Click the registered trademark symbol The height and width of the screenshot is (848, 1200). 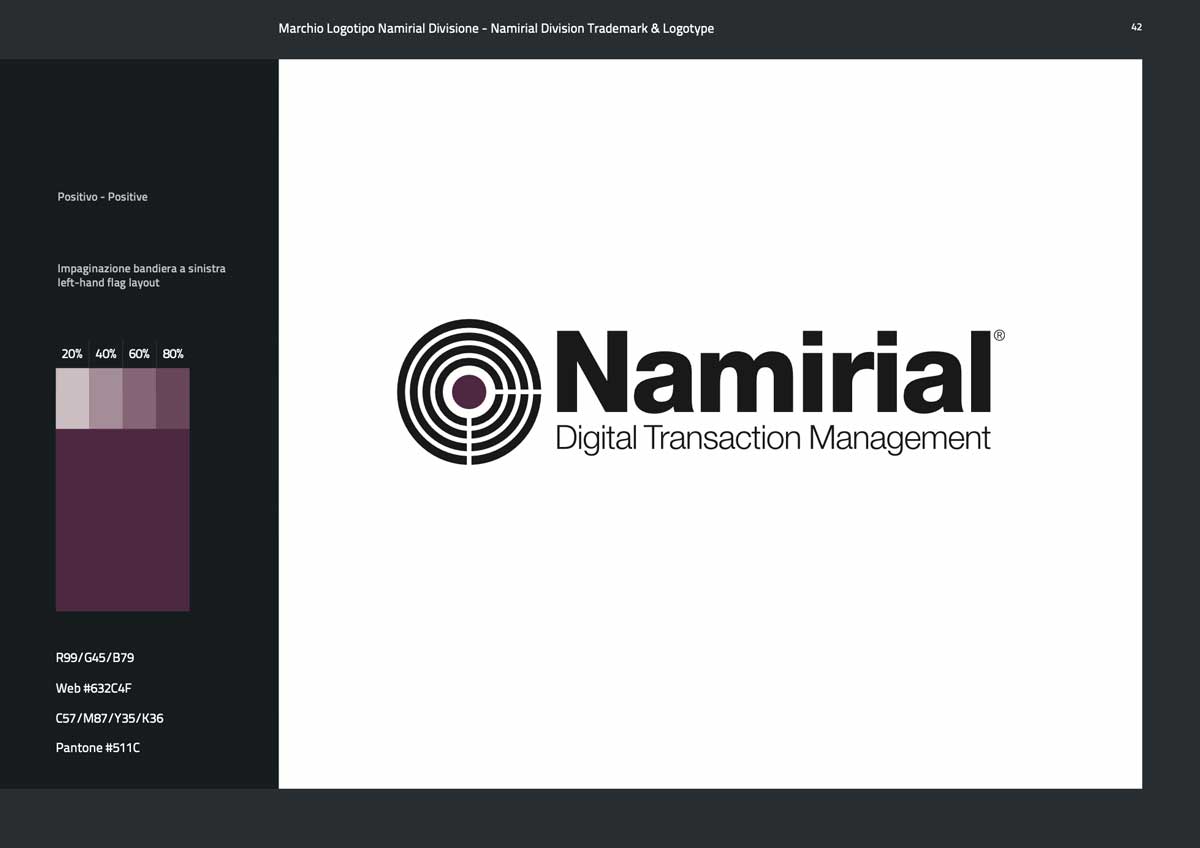[x=999, y=336]
